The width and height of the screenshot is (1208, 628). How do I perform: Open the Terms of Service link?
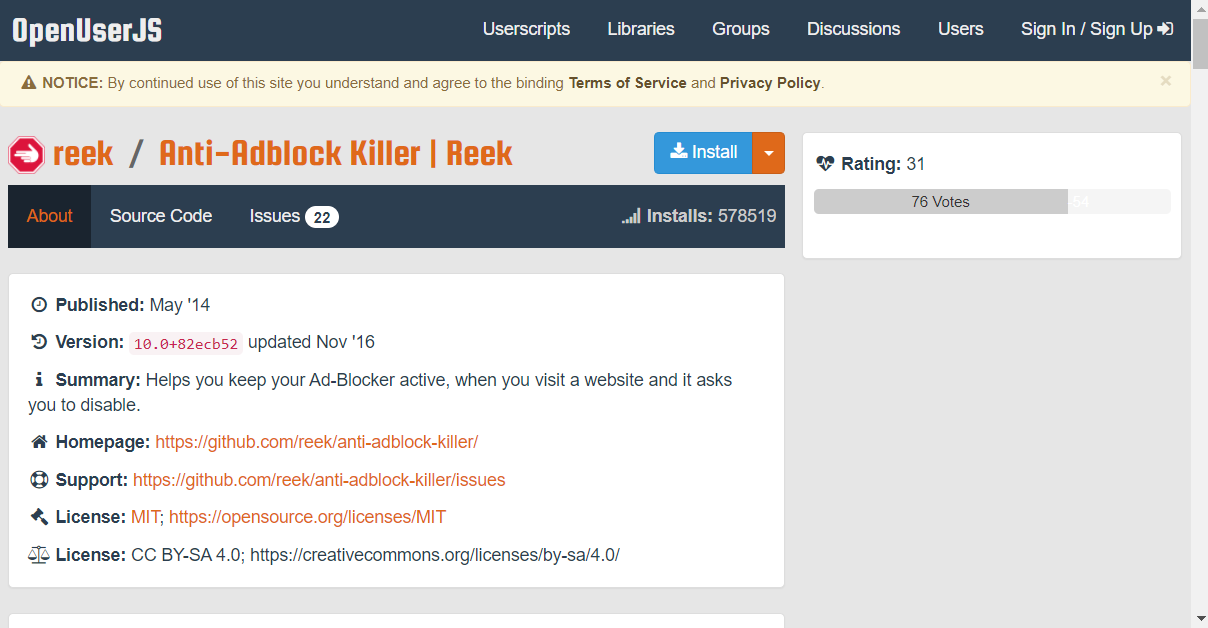(x=628, y=83)
